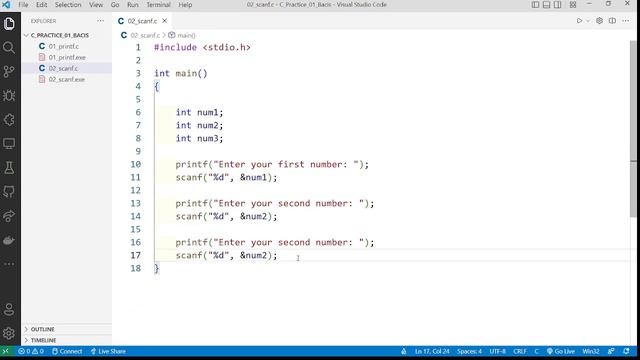Open the Testing flask view
The image size is (640, 360).
click(9, 168)
